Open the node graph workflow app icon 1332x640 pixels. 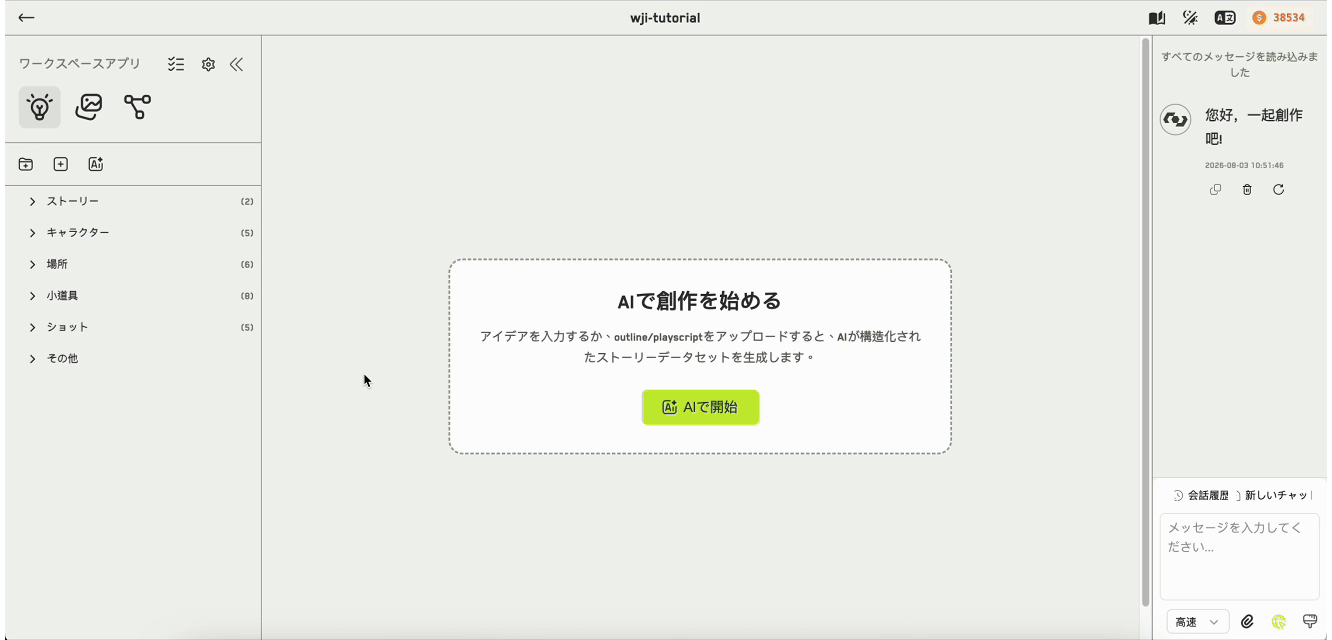[x=137, y=107]
